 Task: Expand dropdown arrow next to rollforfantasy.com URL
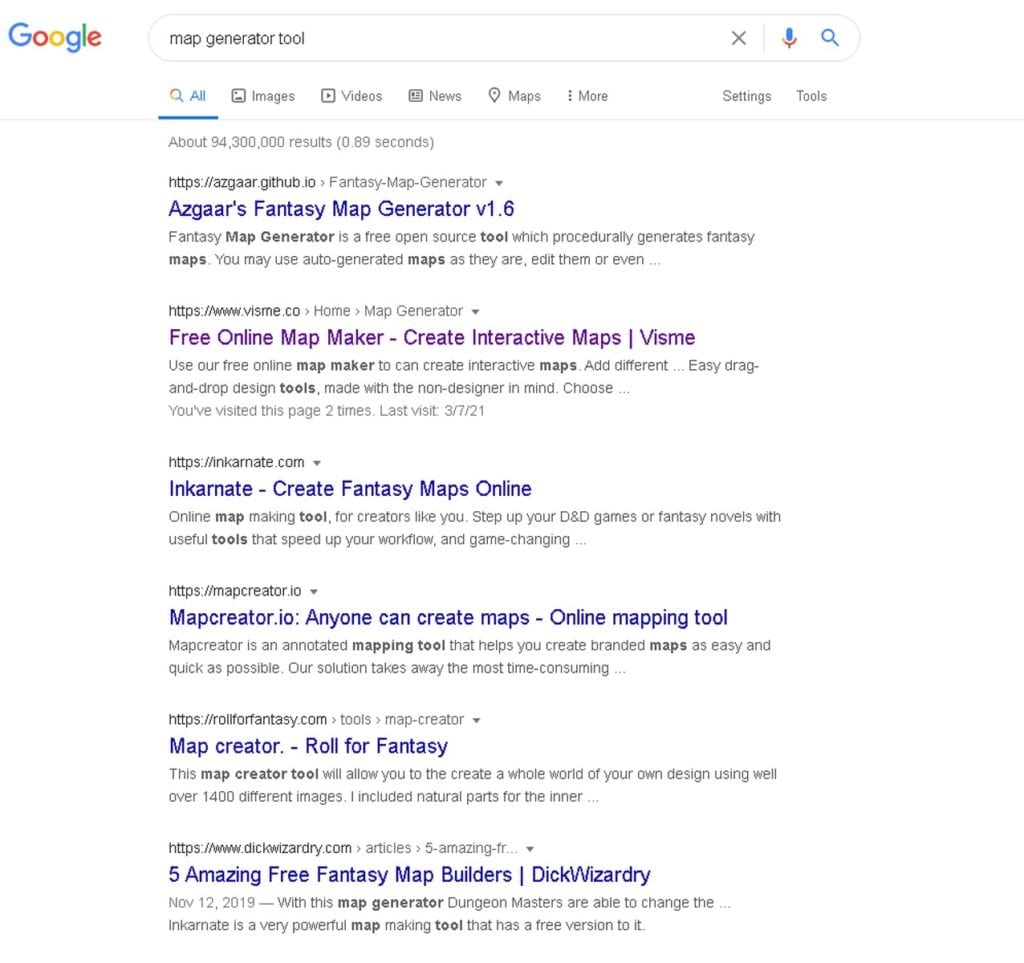click(x=476, y=721)
